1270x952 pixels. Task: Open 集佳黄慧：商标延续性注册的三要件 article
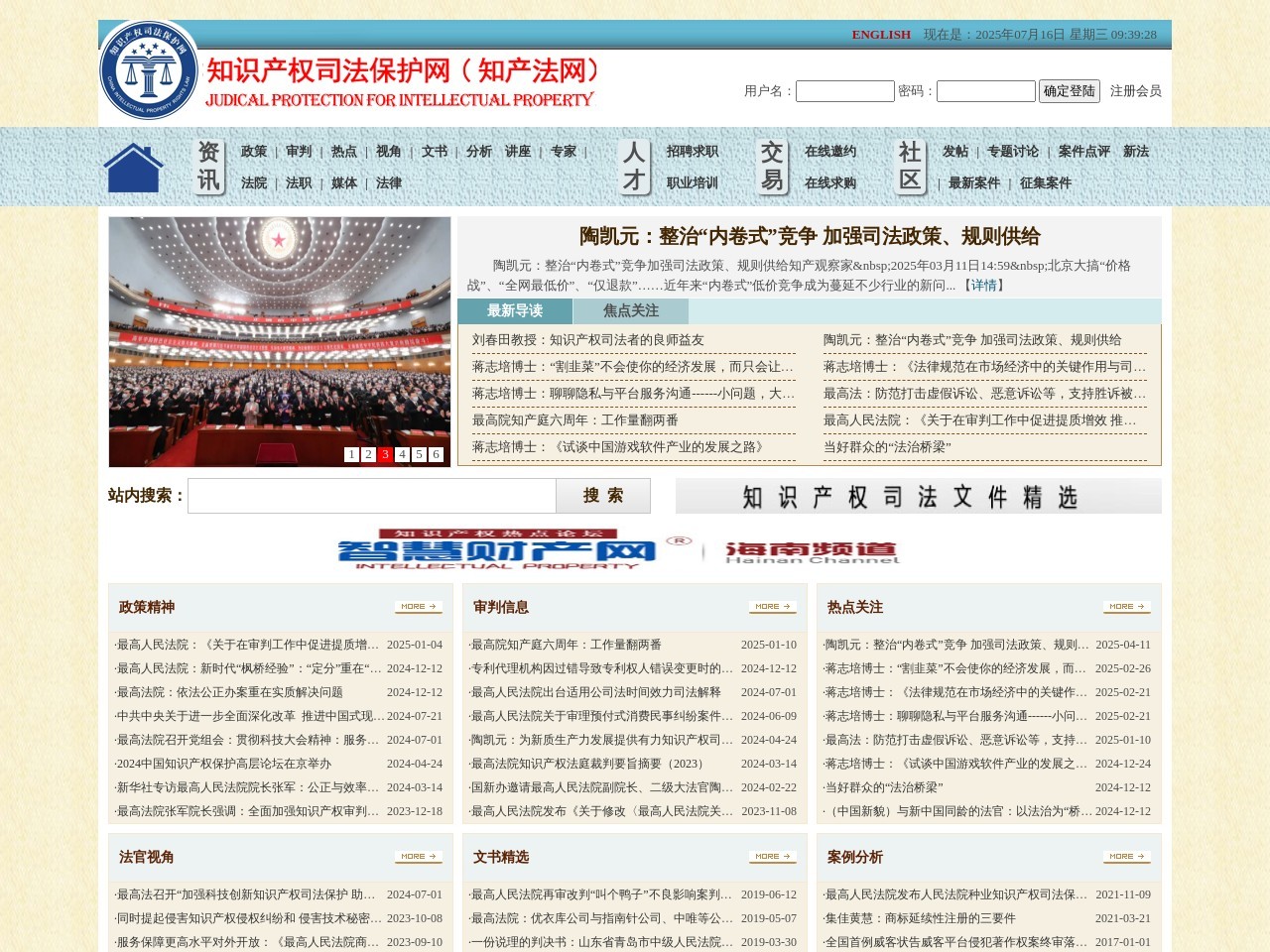[x=921, y=918]
